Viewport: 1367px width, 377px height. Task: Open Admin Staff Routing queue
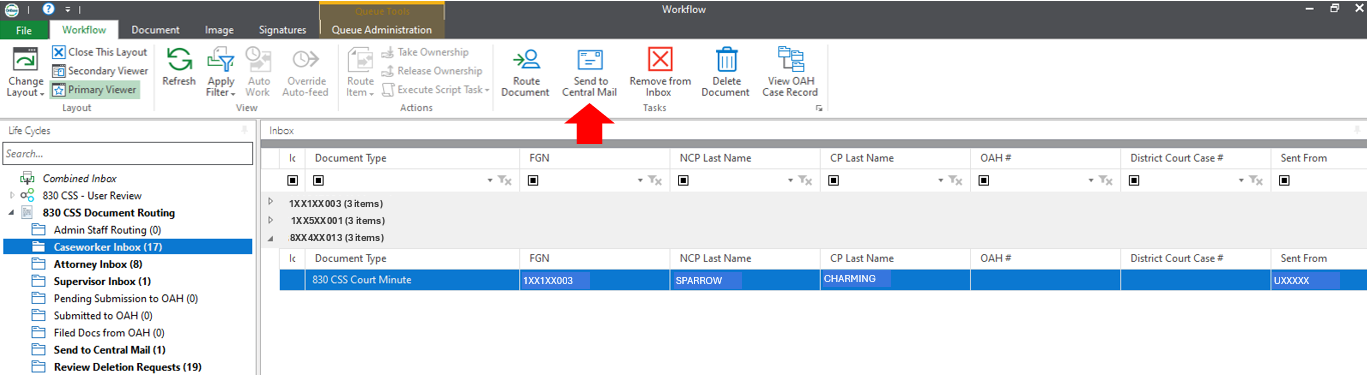click(x=108, y=230)
